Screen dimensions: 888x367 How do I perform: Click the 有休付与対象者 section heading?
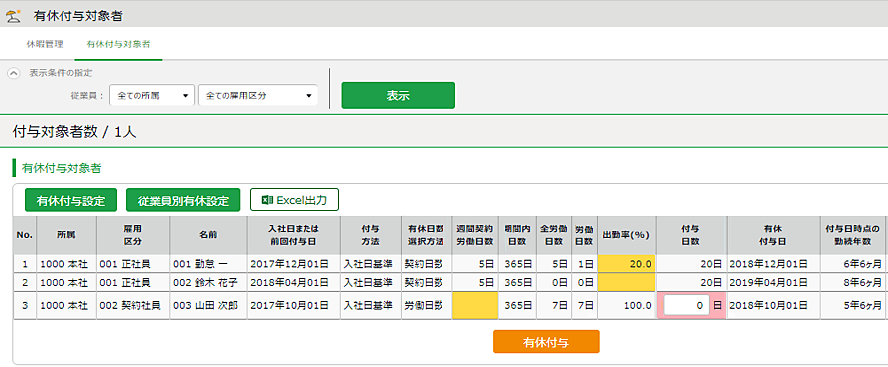61,168
